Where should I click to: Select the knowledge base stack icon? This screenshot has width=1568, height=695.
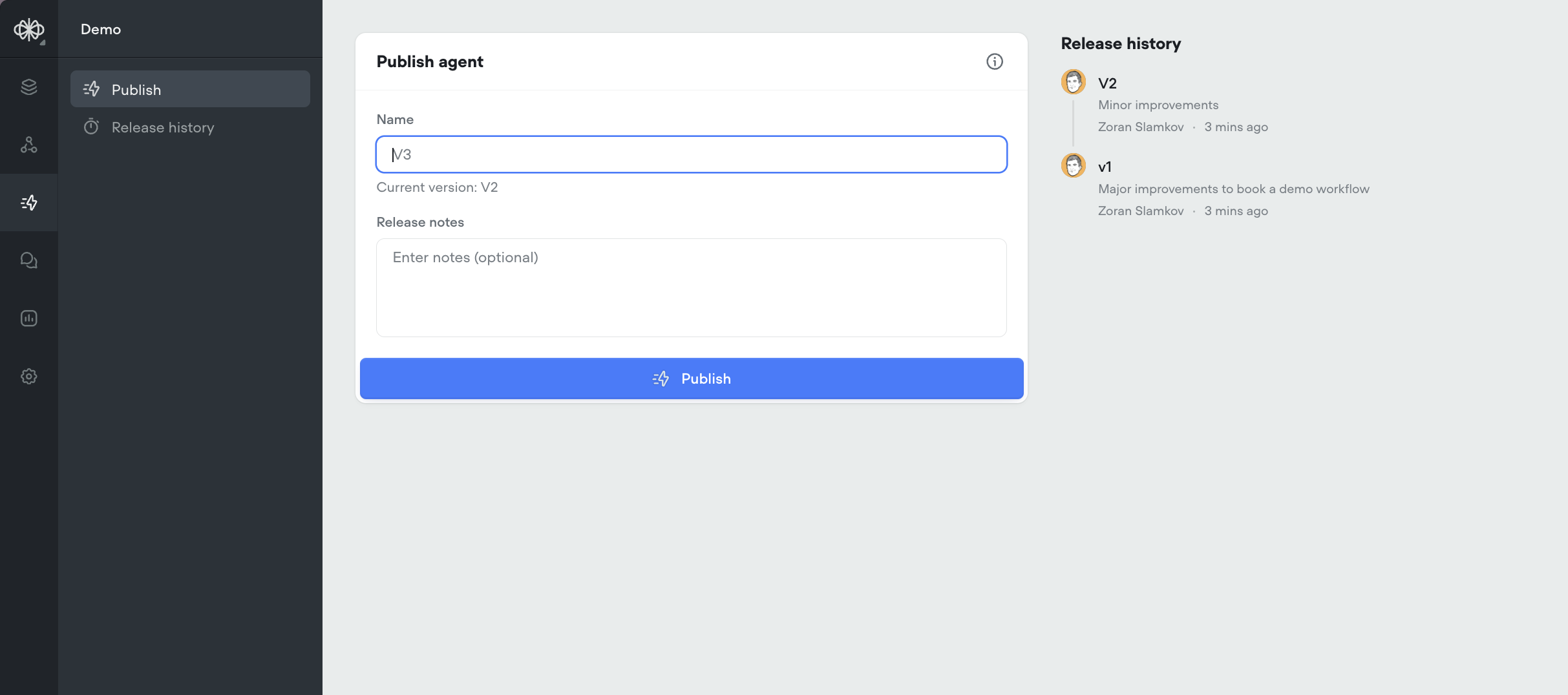[29, 87]
